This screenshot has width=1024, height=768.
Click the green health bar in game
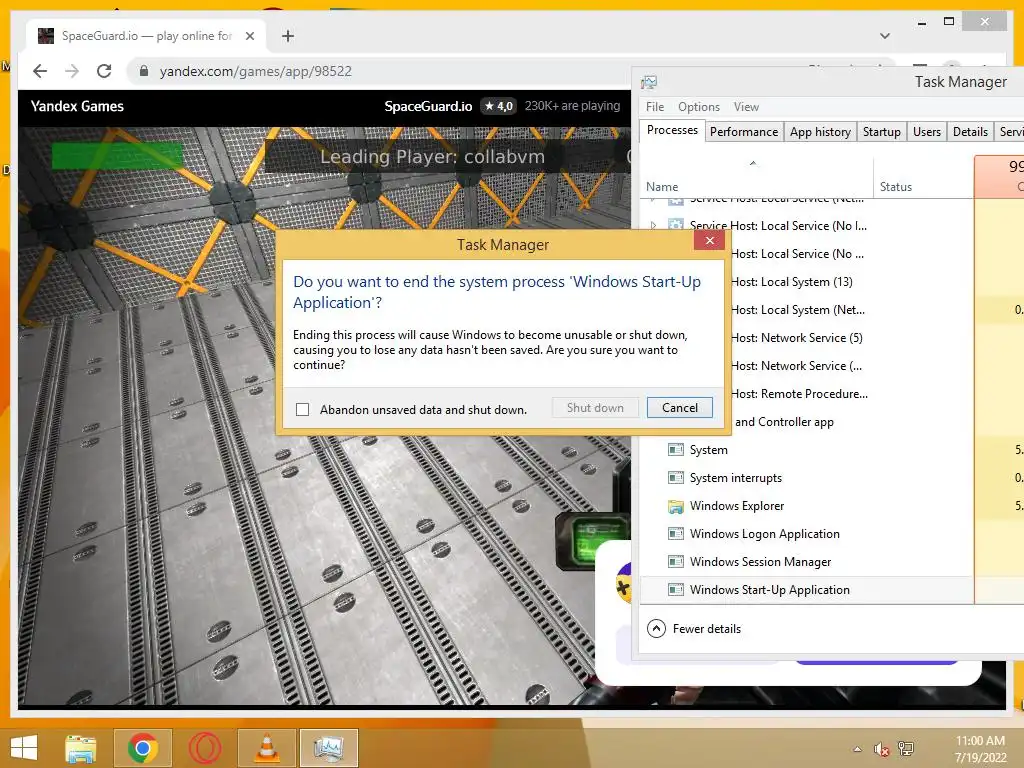117,156
